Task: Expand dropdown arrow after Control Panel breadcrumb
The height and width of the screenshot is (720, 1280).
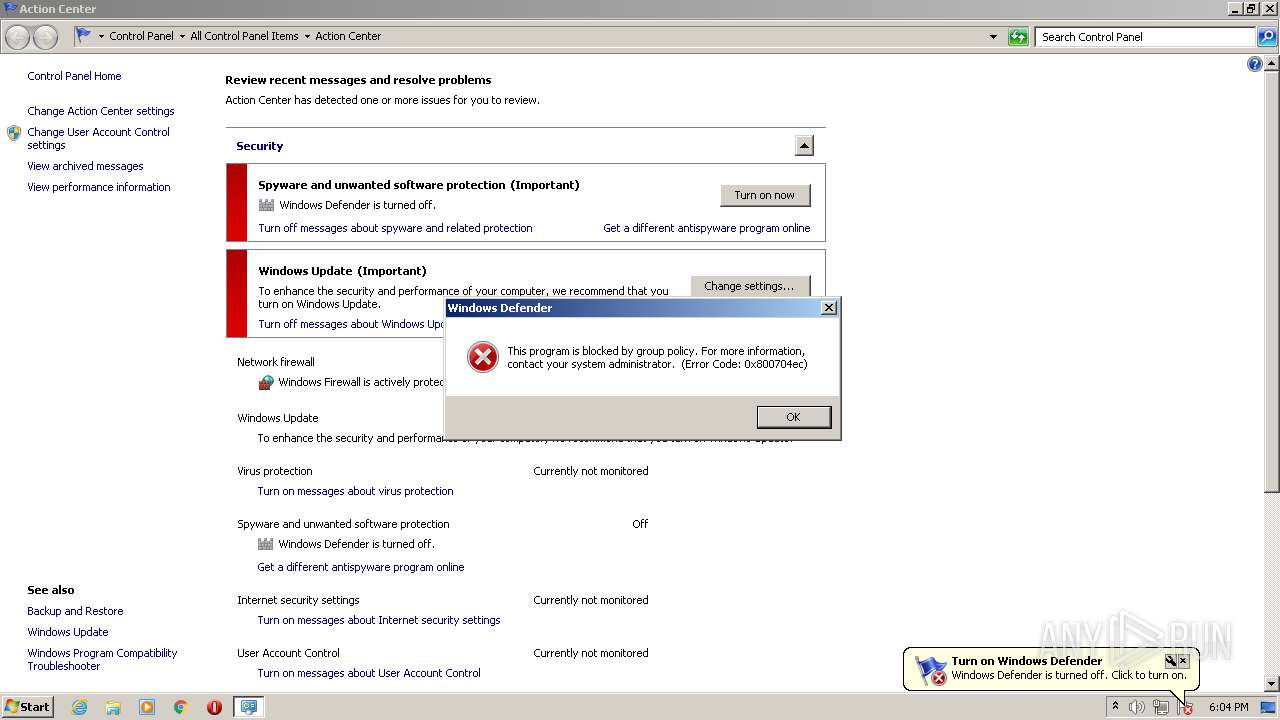Action: pyautogui.click(x=182, y=36)
